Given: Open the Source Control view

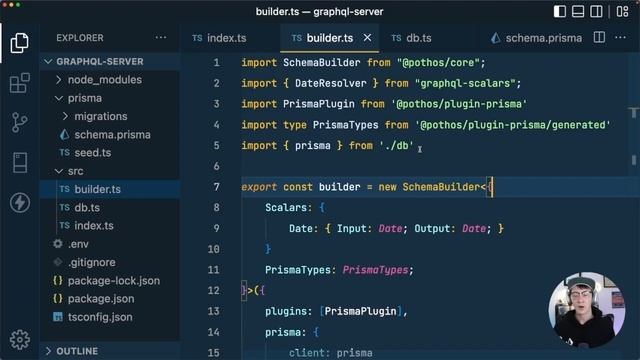Looking at the screenshot, I should coord(19,122).
